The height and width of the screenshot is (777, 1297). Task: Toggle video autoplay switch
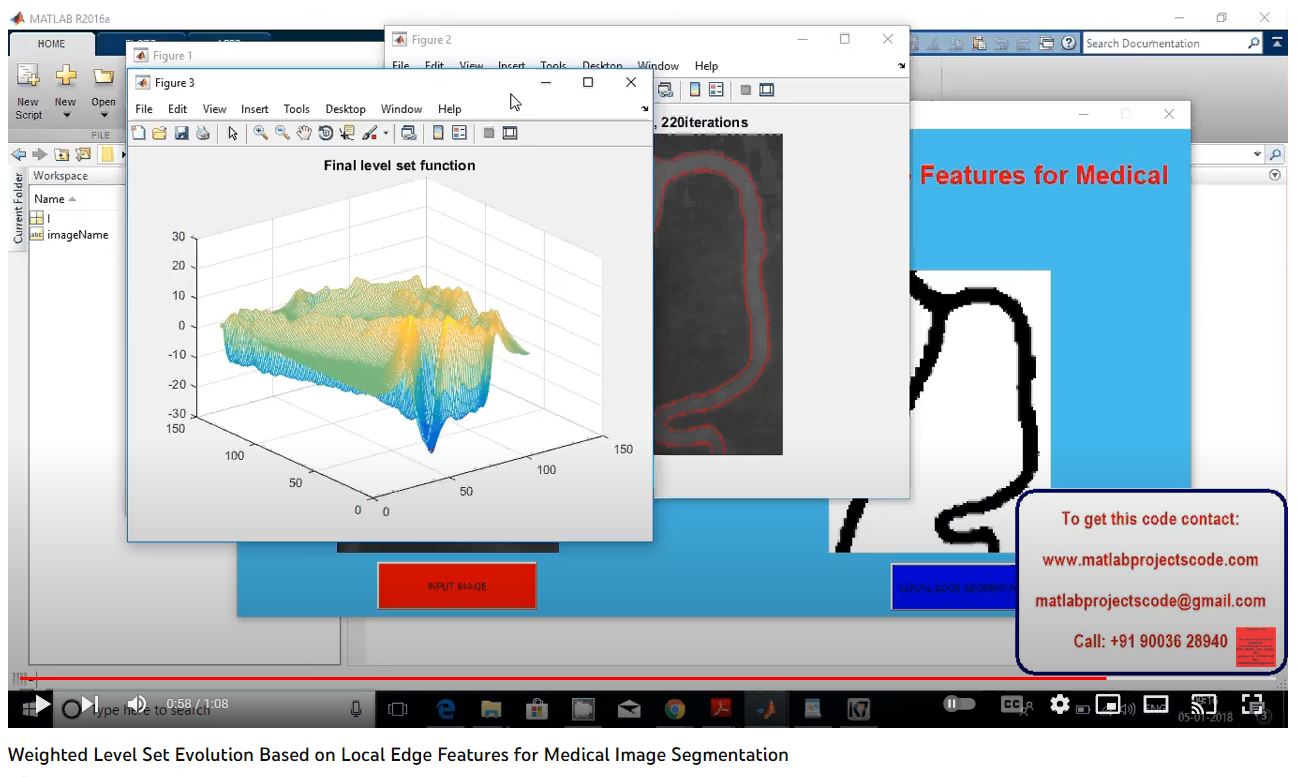point(958,705)
